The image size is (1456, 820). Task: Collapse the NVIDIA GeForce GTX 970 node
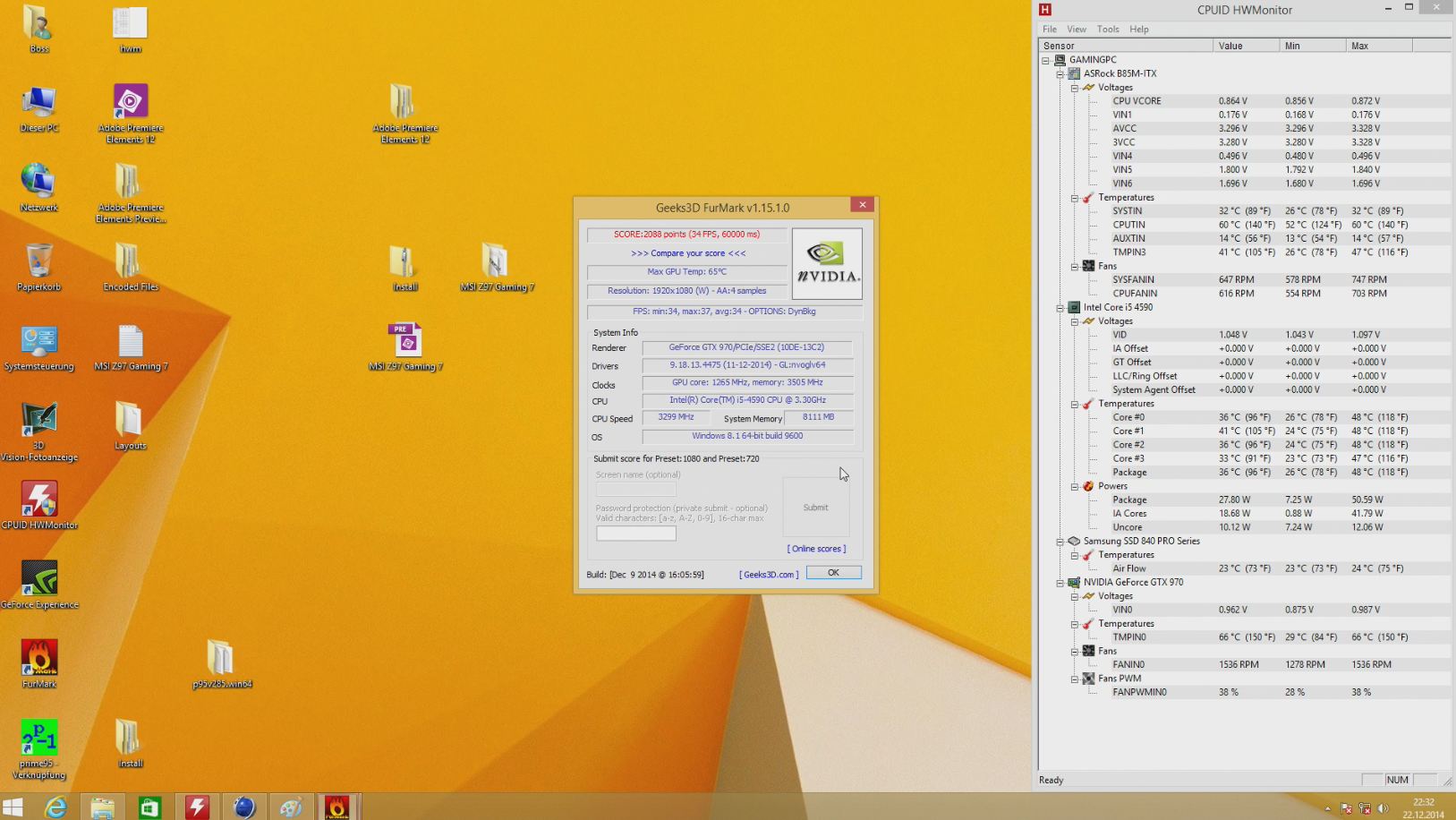click(1060, 583)
